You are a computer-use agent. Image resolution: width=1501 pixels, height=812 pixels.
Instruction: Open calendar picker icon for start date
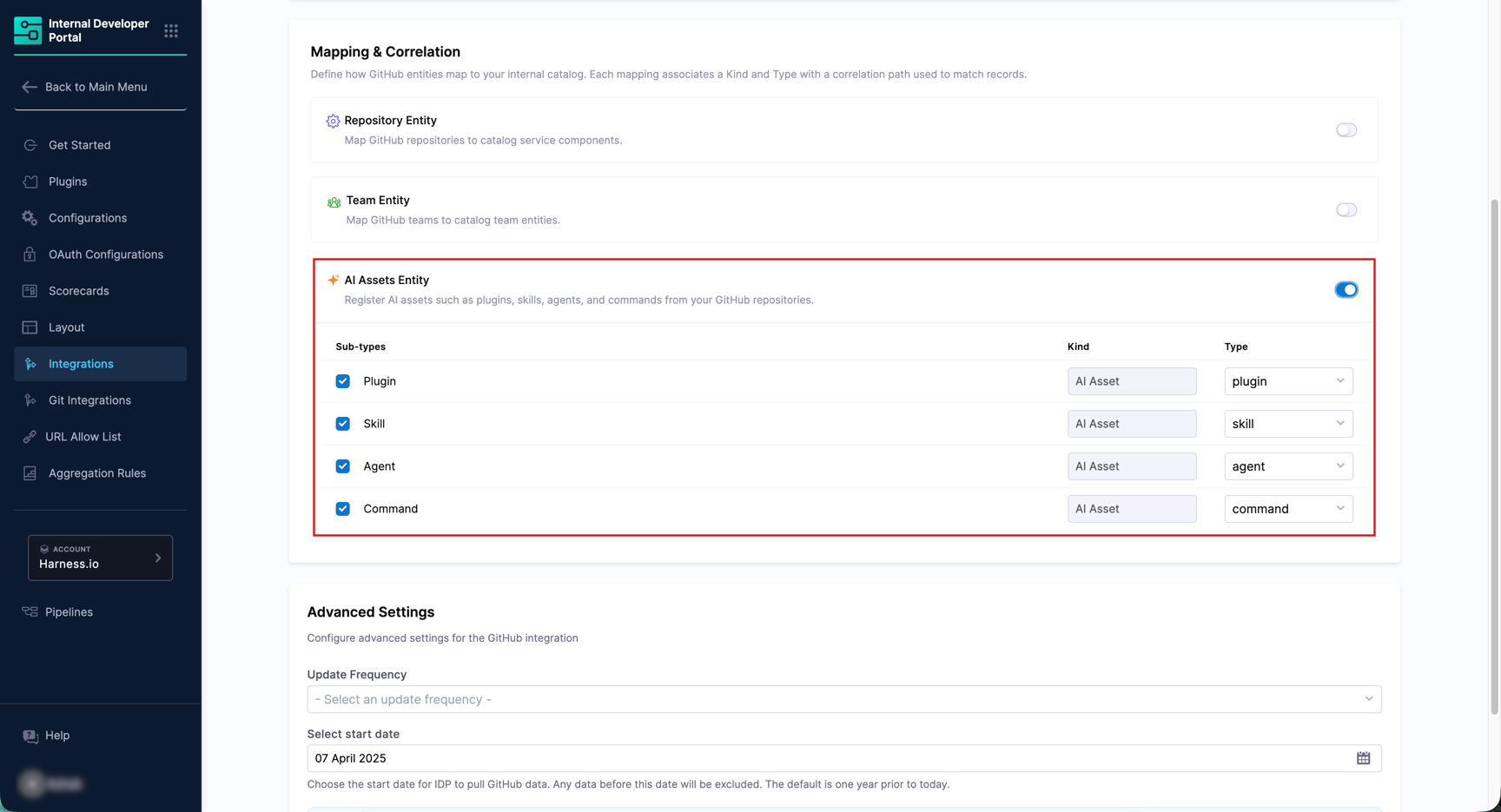click(x=1363, y=758)
